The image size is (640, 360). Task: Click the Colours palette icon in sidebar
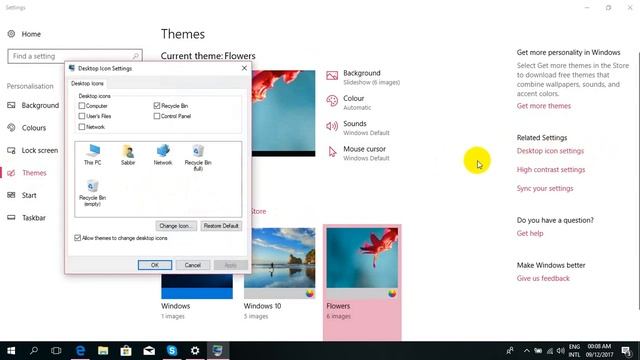[x=11, y=128]
